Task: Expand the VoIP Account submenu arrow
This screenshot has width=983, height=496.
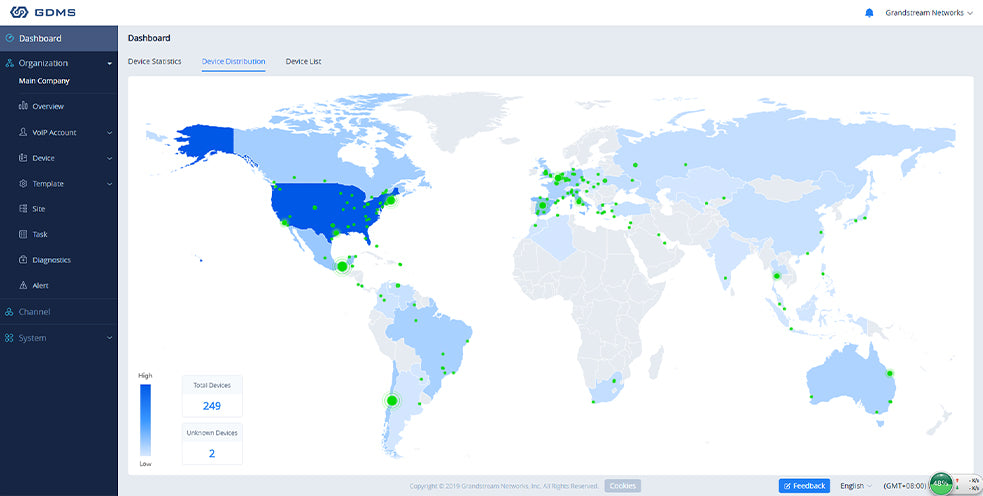Action: [109, 133]
